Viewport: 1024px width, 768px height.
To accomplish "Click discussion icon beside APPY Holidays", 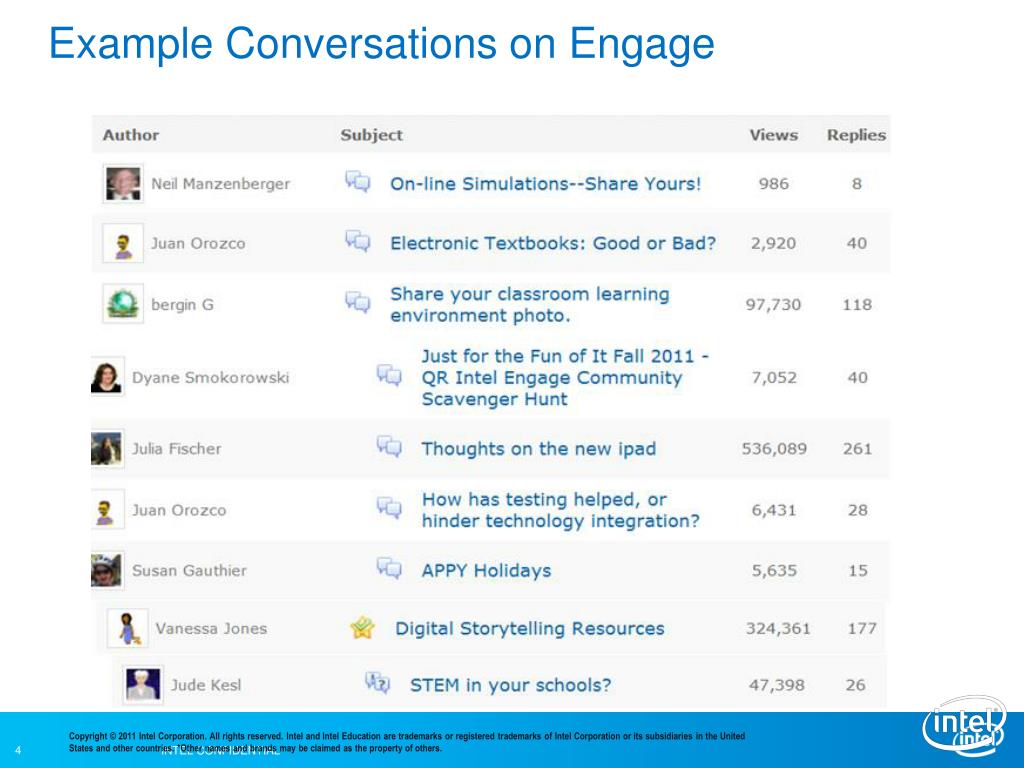I will tap(389, 568).
